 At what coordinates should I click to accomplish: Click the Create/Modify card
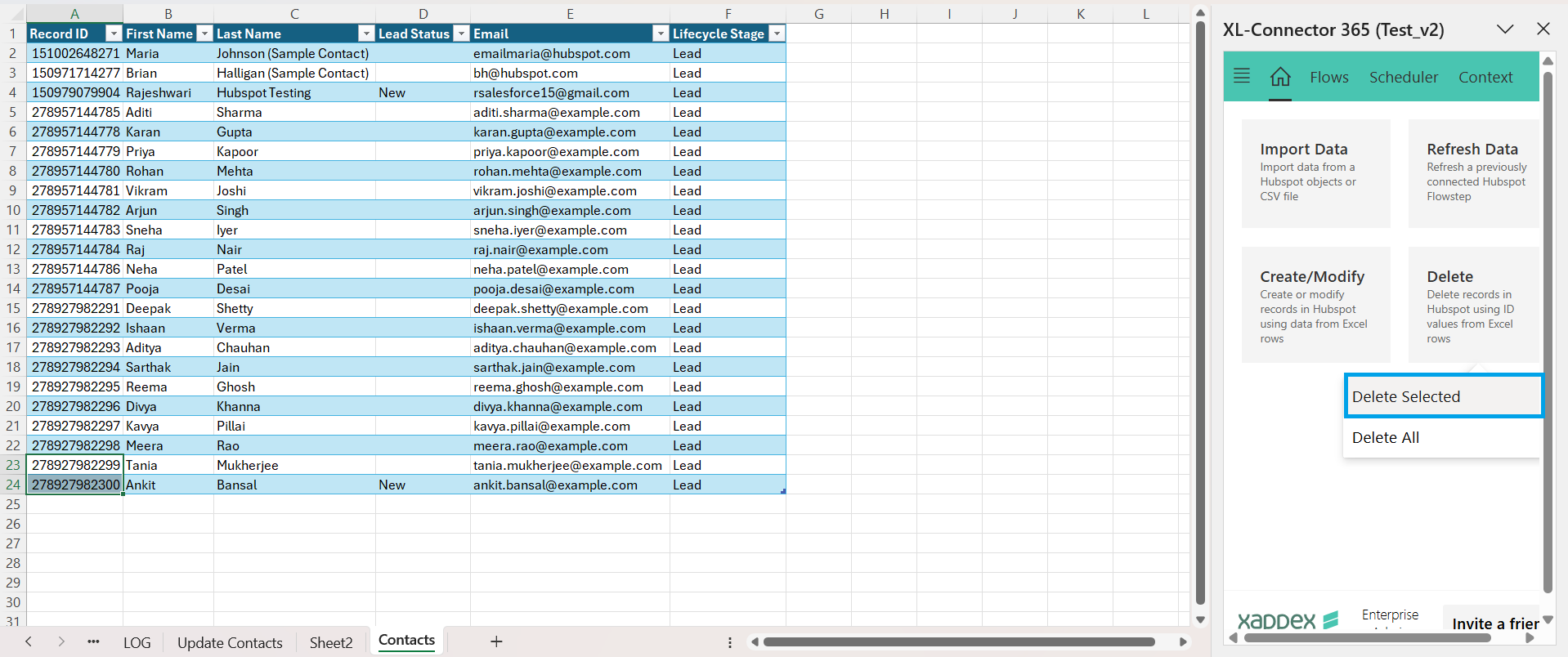point(1315,305)
